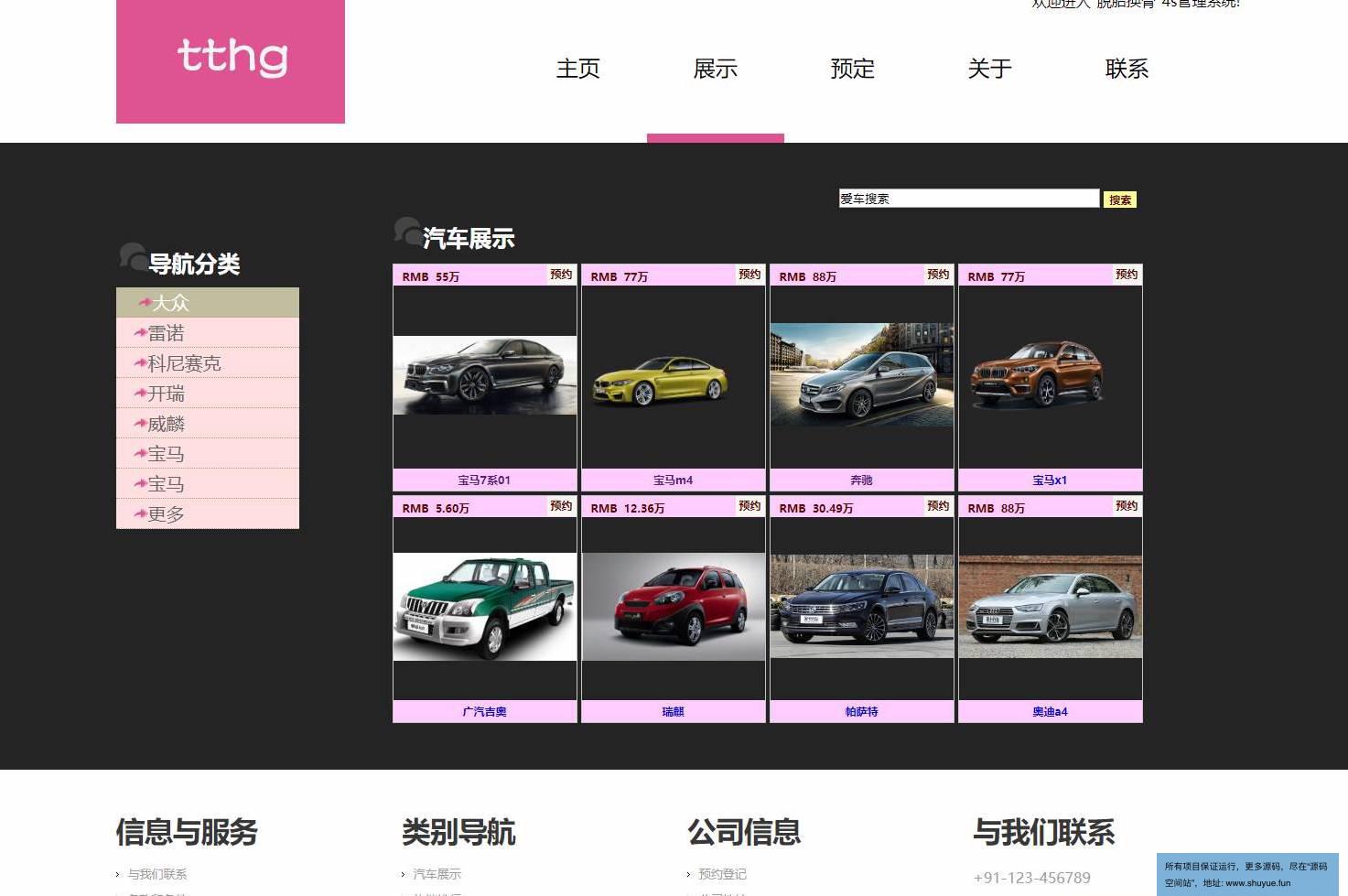Select 大众 in the category list
Image resolution: width=1348 pixels, height=896 pixels.
[x=208, y=303]
